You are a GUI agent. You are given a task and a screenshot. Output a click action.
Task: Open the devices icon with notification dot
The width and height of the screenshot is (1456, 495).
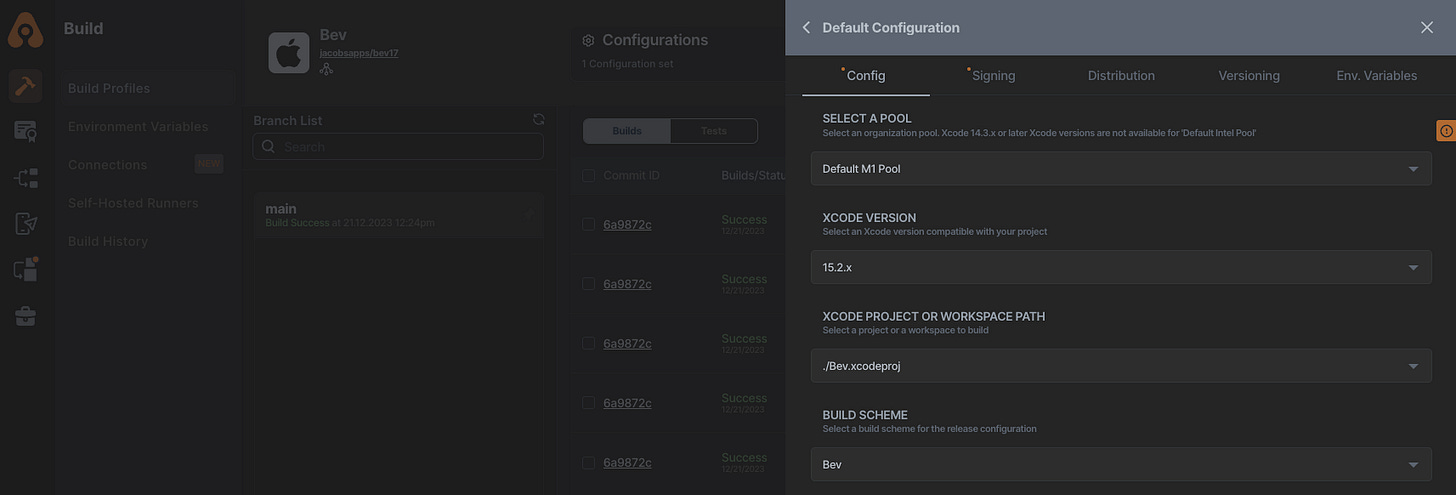pos(25,269)
